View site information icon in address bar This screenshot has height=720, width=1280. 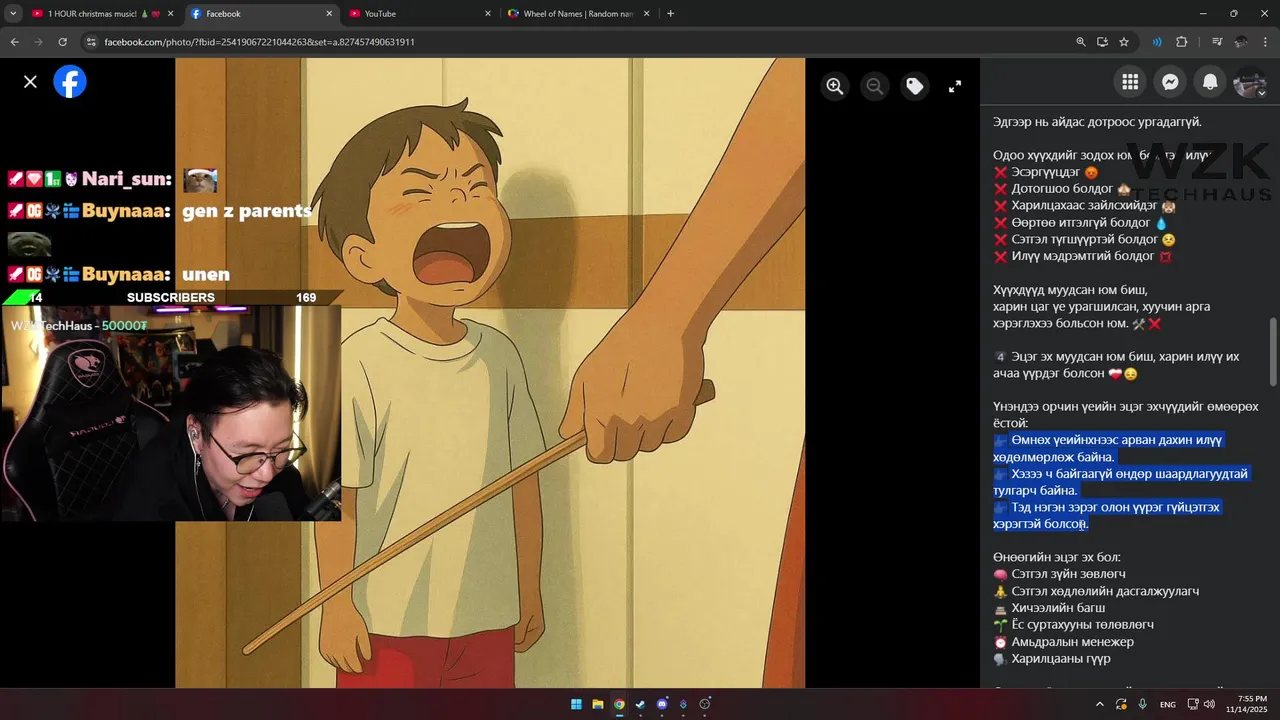pos(91,42)
